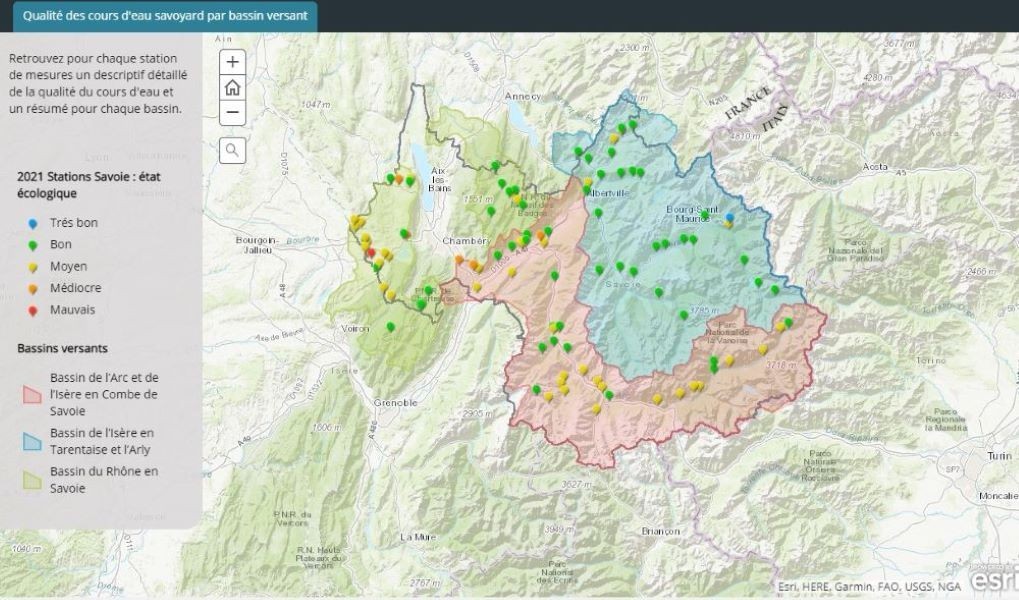1019x600 pixels.
Task: Click the Aix-les-Bains label
Action: click(x=439, y=179)
